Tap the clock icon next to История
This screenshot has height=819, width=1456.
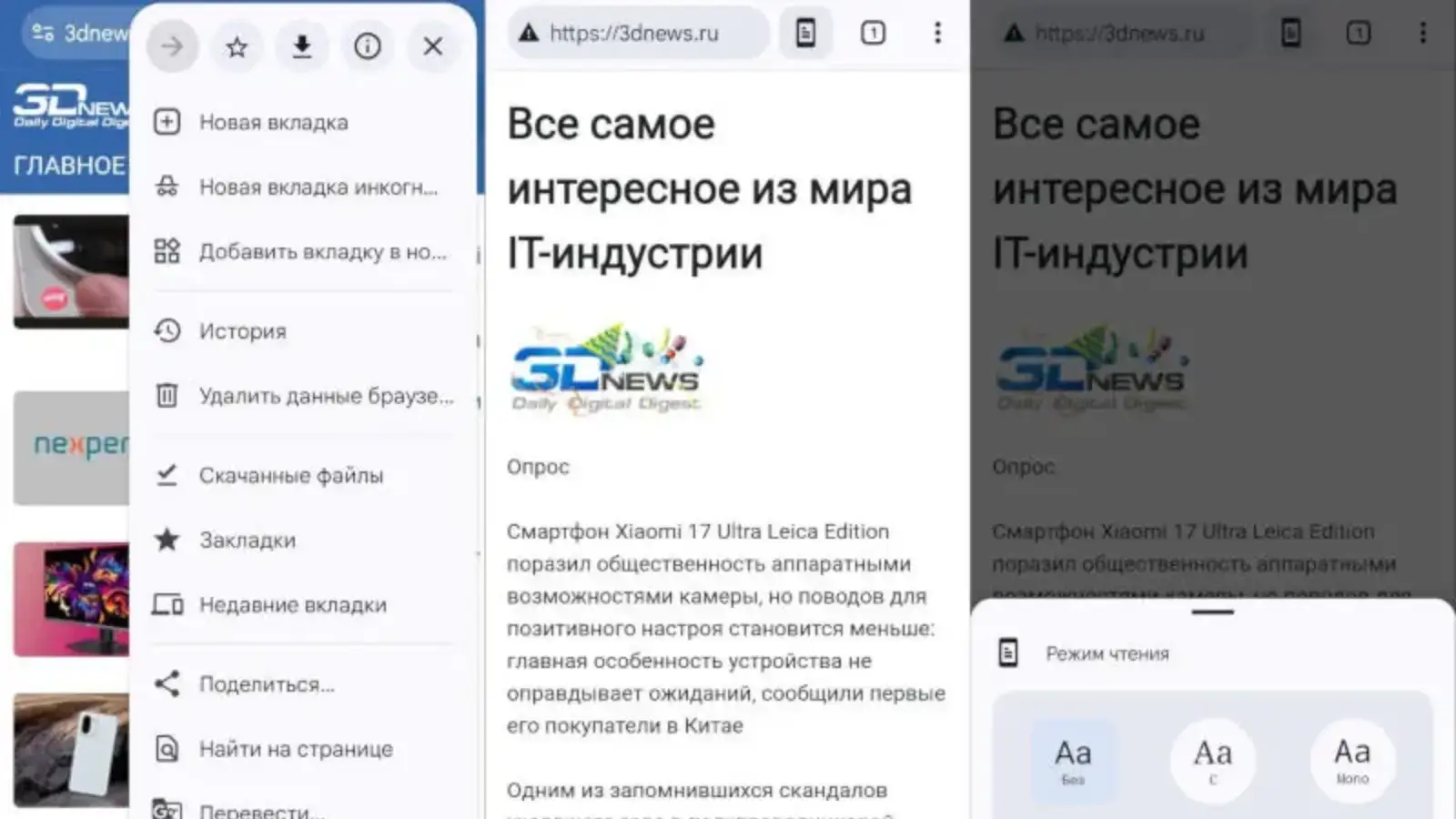coord(167,331)
